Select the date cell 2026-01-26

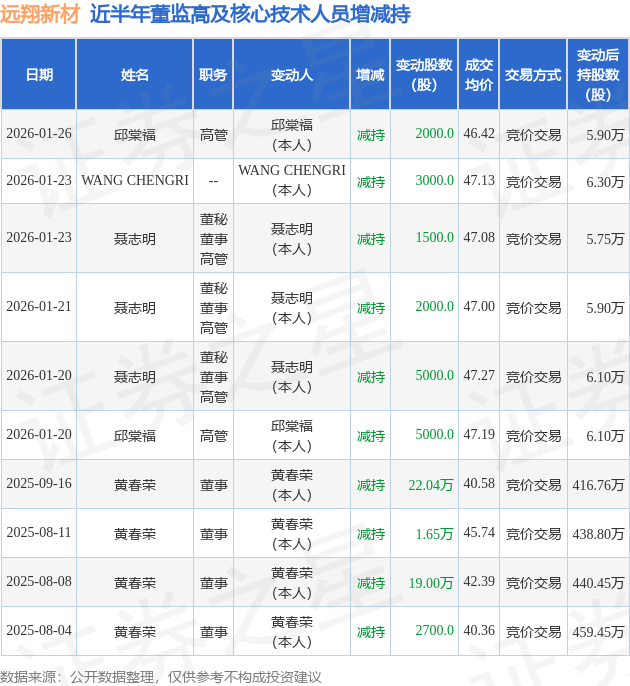click(39, 133)
